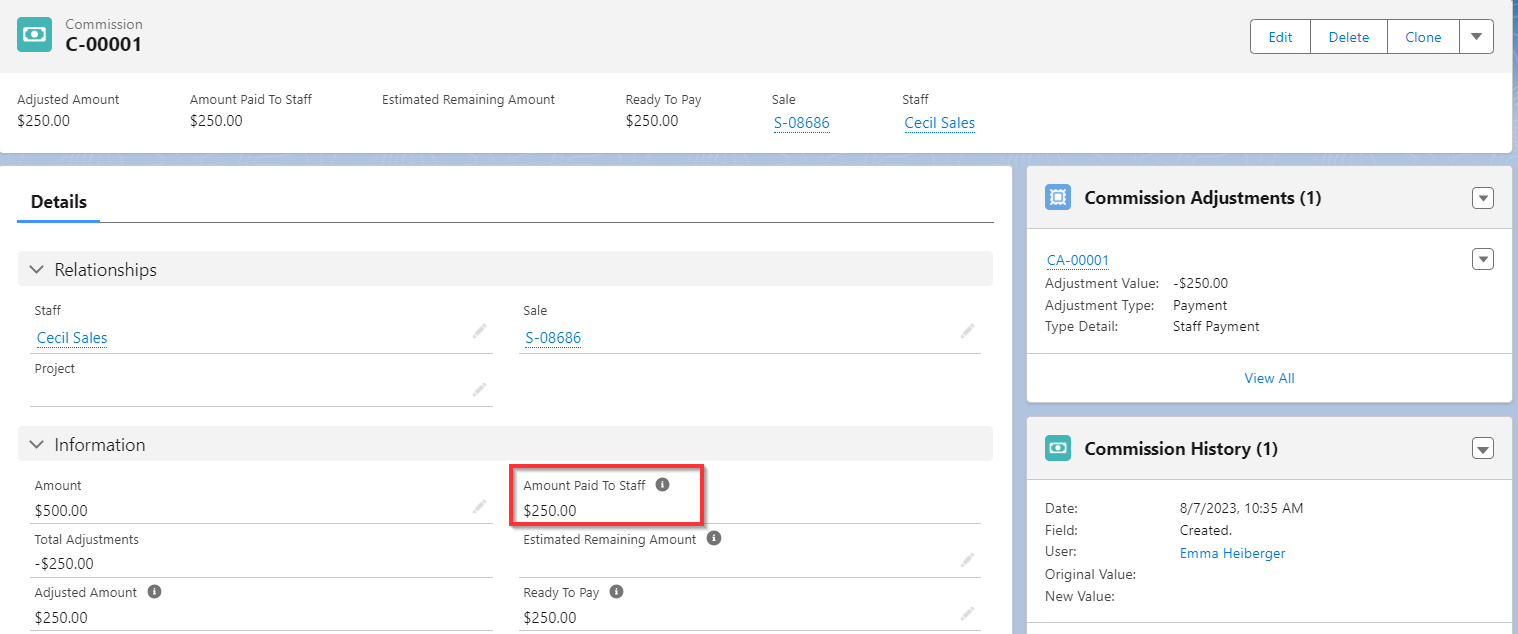1518x634 pixels.
Task: Click the Commission record icon in the header
Action: click(34, 34)
